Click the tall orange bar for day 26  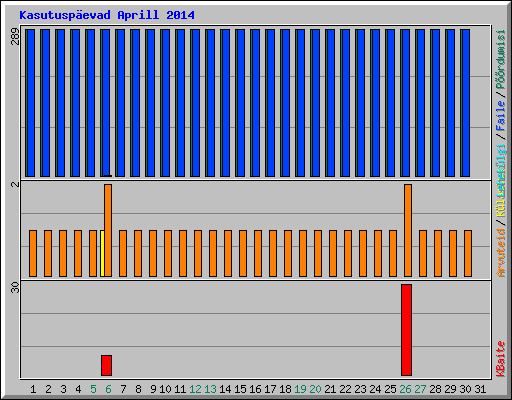click(408, 230)
